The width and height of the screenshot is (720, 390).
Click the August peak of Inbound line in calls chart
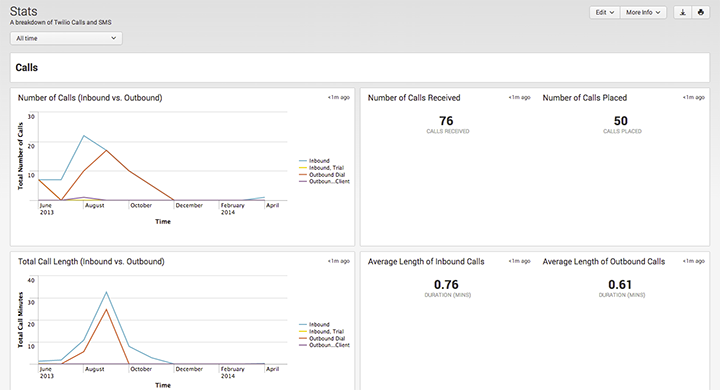click(84, 136)
